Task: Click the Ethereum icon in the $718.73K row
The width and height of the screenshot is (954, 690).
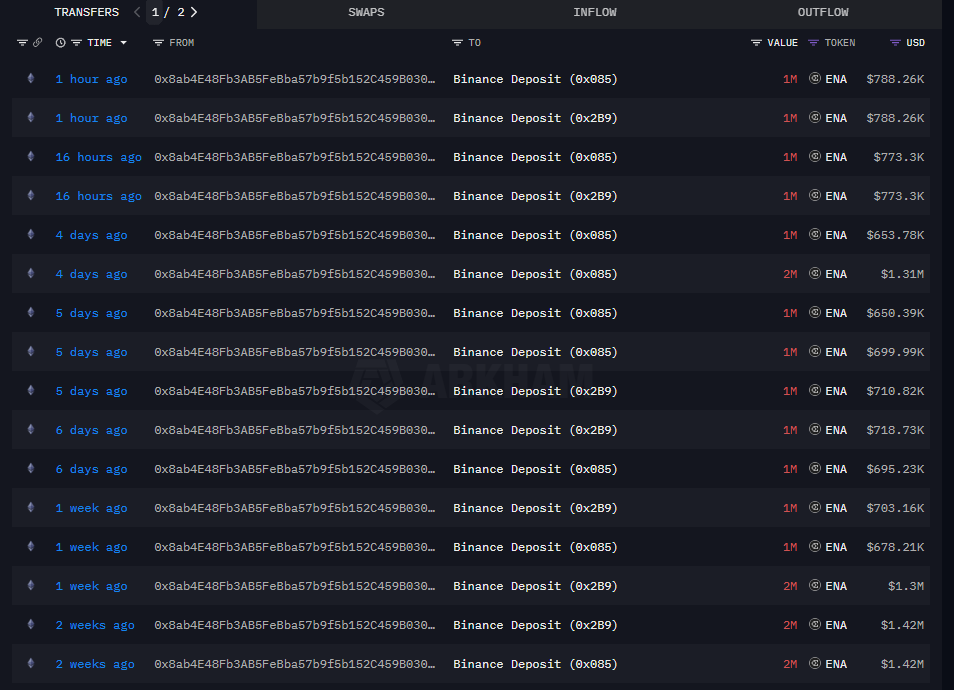Action: (31, 429)
